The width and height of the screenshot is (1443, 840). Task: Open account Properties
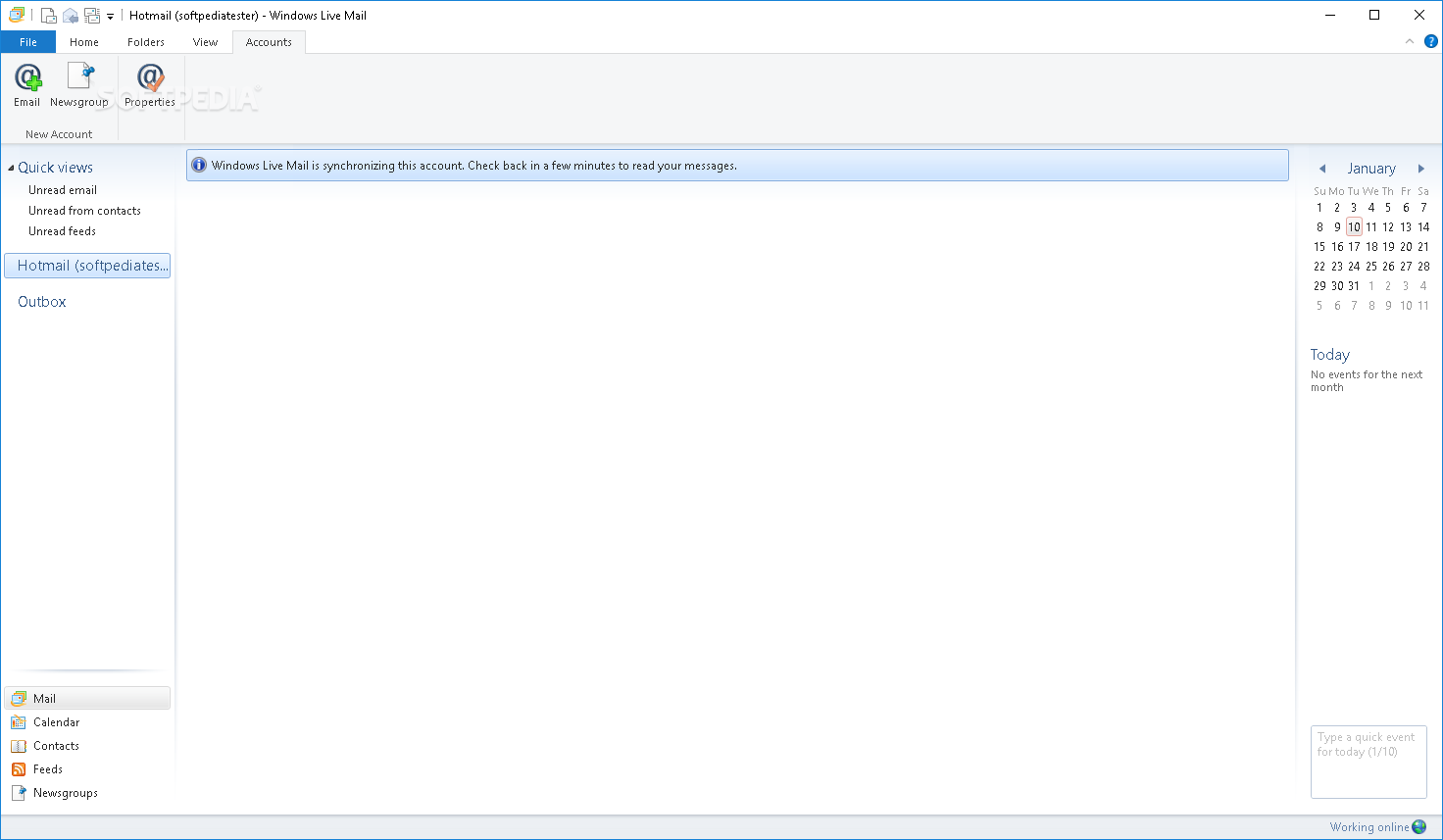[150, 85]
